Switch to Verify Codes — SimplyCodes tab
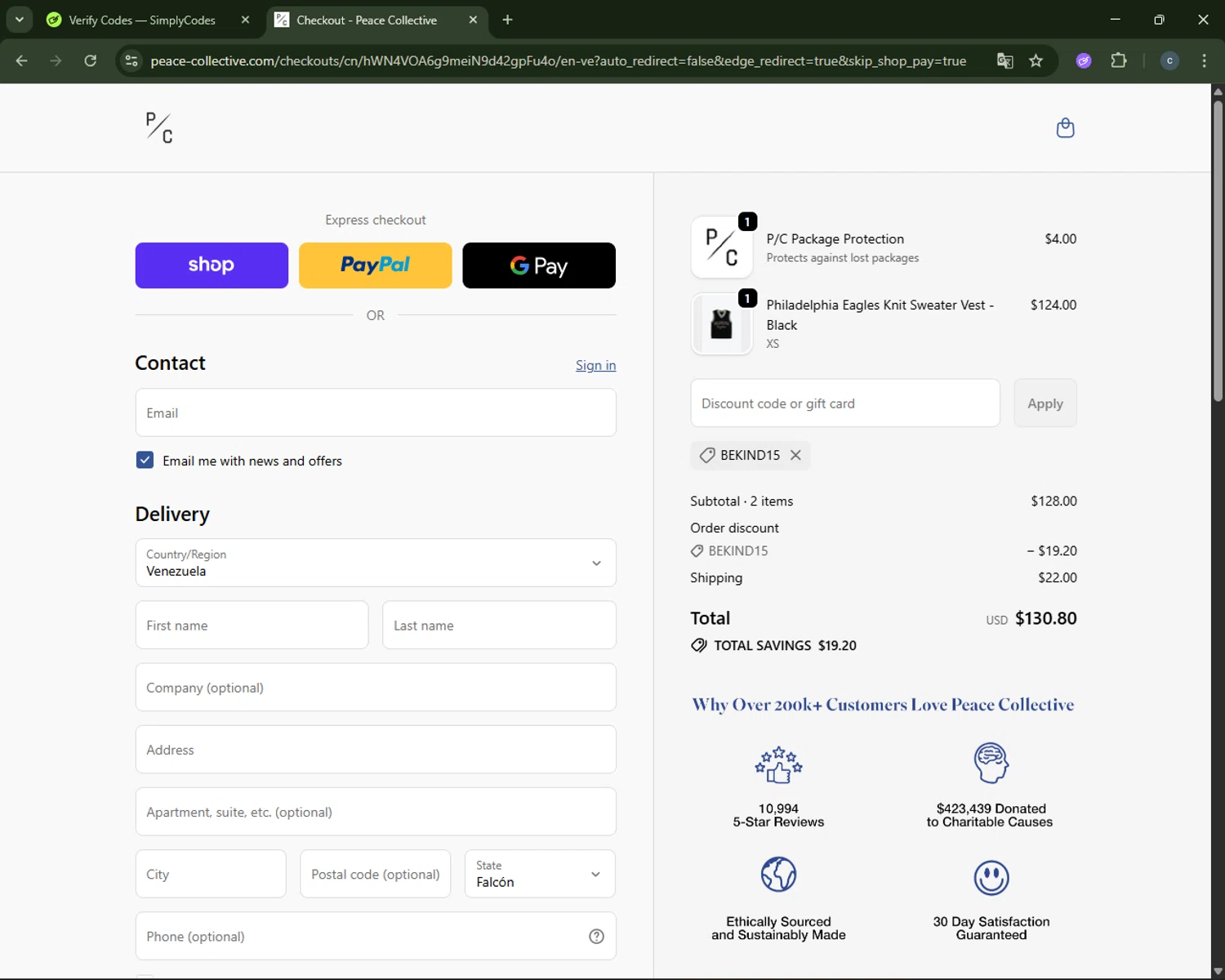This screenshot has height=980, width=1225. tap(141, 20)
